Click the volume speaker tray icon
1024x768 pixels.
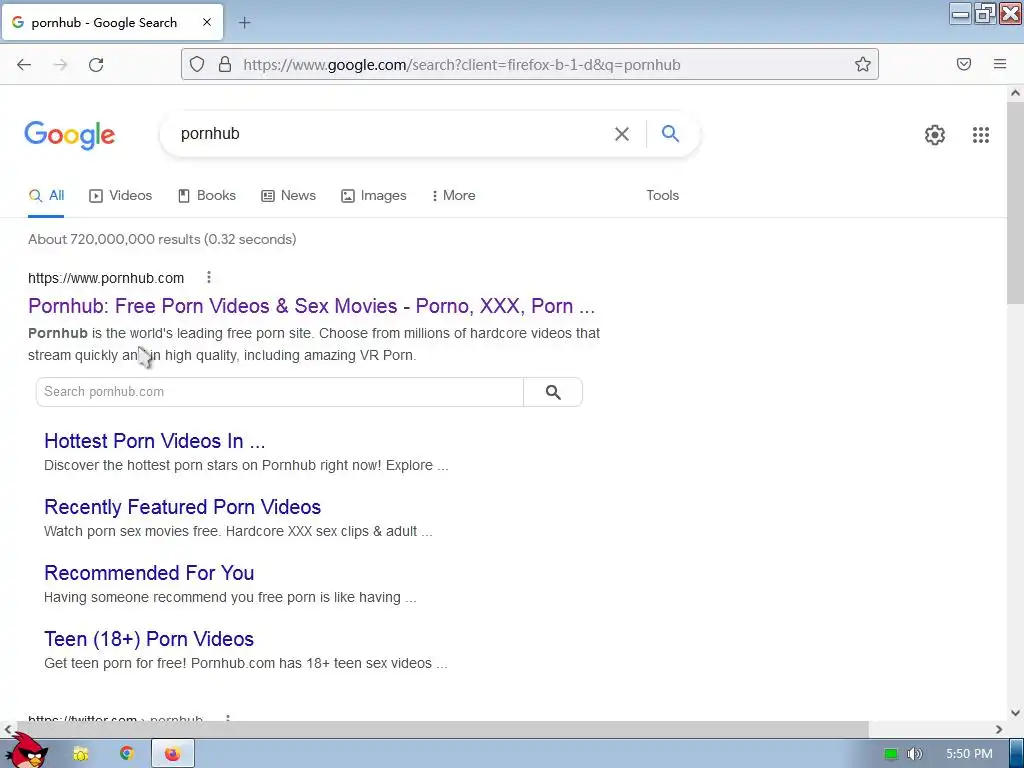coord(914,754)
